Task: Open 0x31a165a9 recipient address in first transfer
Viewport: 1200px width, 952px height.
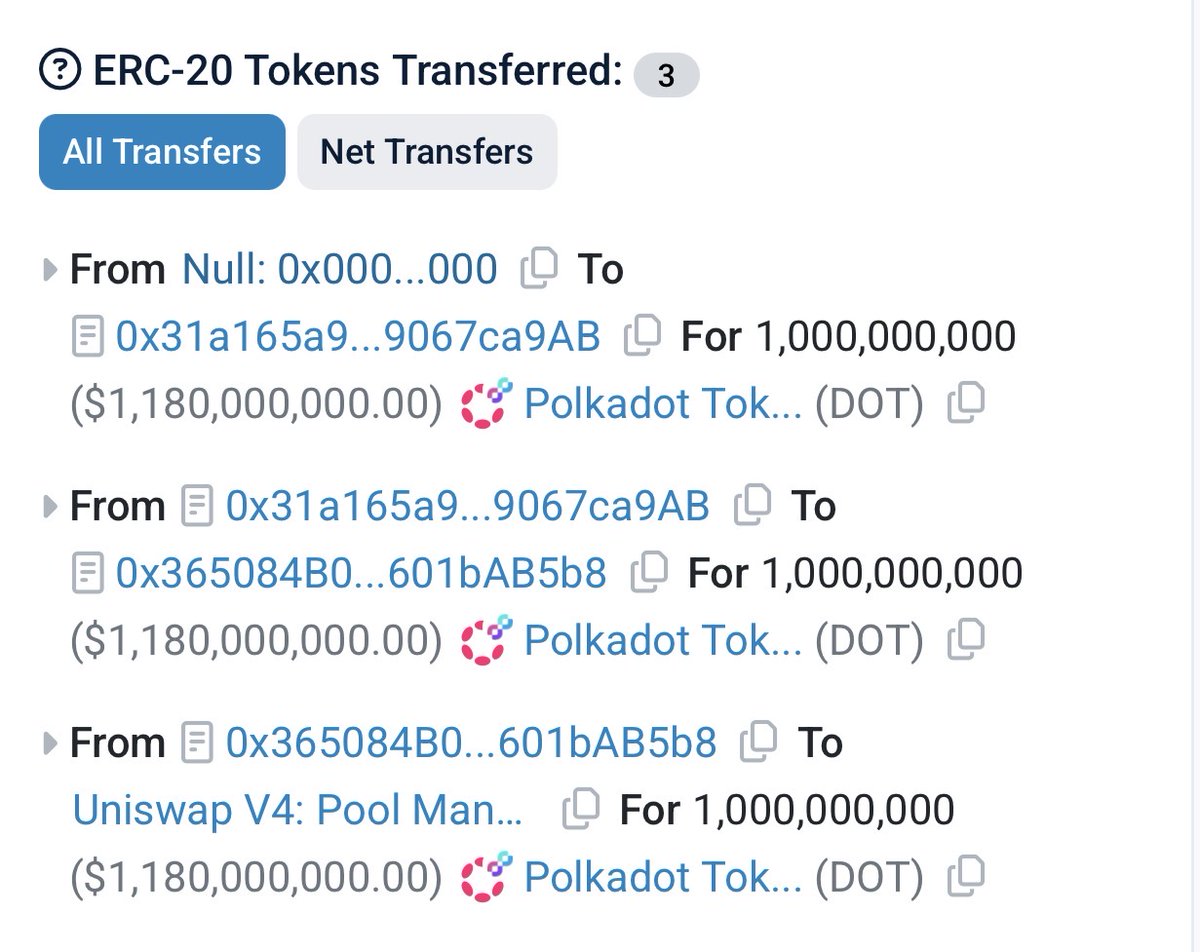Action: pos(358,336)
